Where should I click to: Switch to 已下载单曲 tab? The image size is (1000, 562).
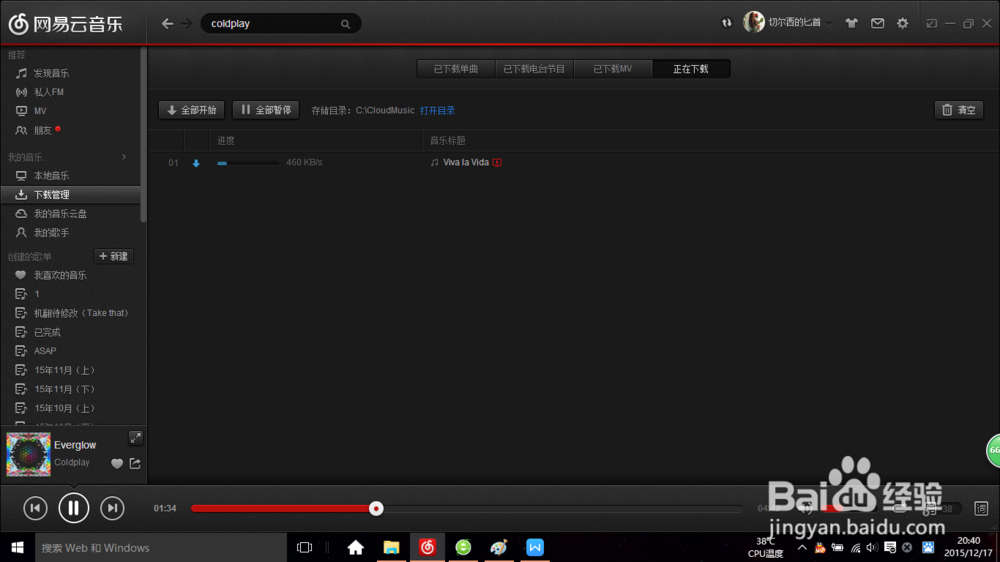[456, 69]
